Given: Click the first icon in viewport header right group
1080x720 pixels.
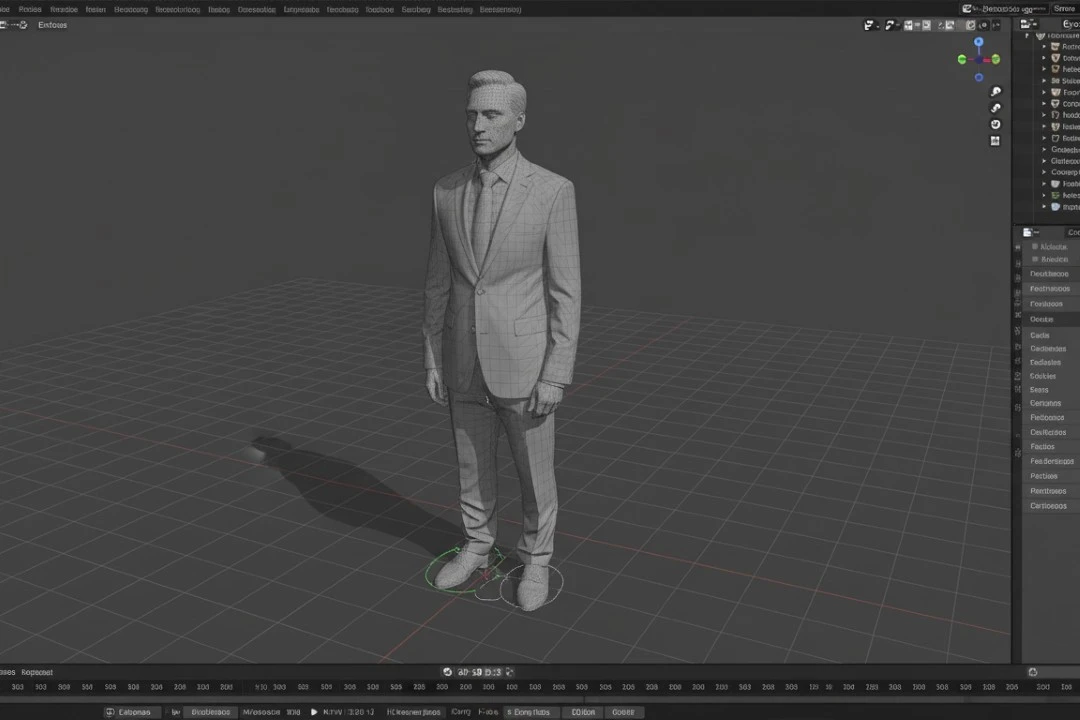Looking at the screenshot, I should pos(869,25).
